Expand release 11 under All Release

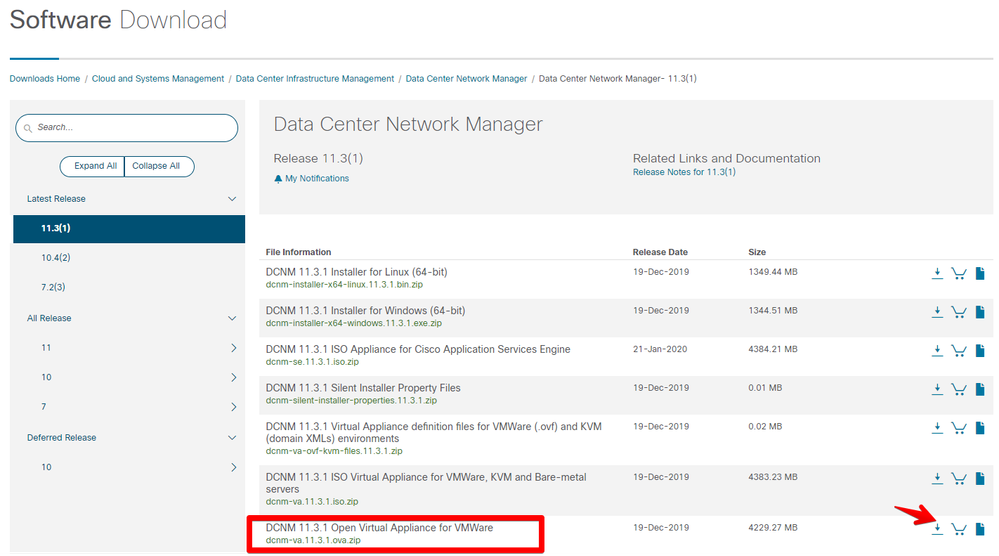tap(233, 348)
